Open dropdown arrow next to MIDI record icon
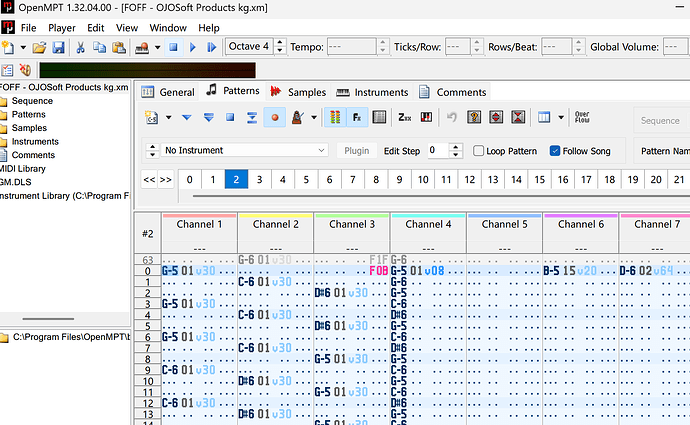The height and width of the screenshot is (425, 690). pos(157,47)
